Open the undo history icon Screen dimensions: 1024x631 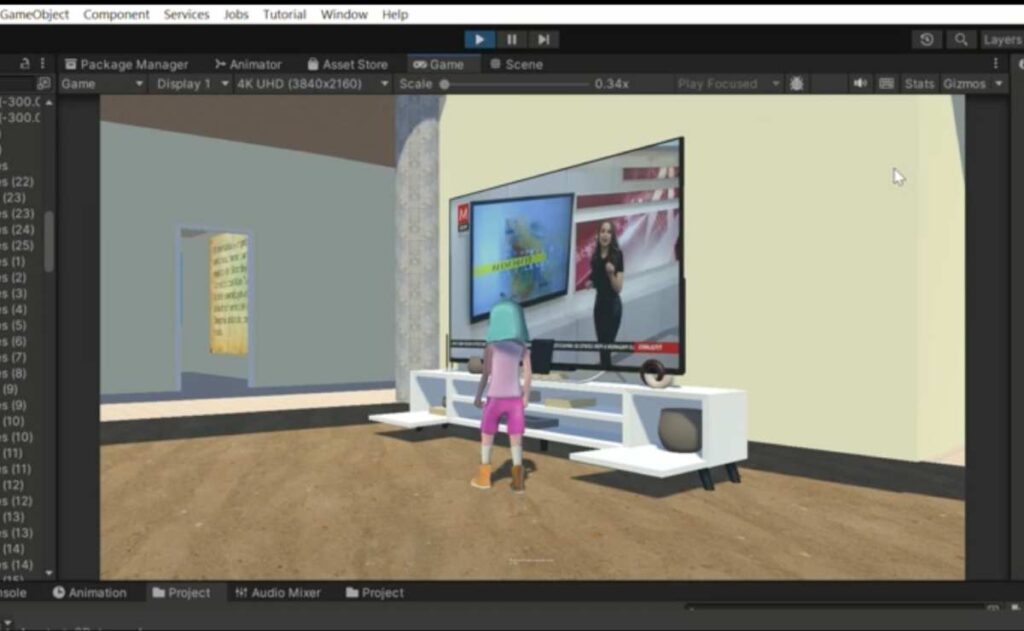pos(926,40)
